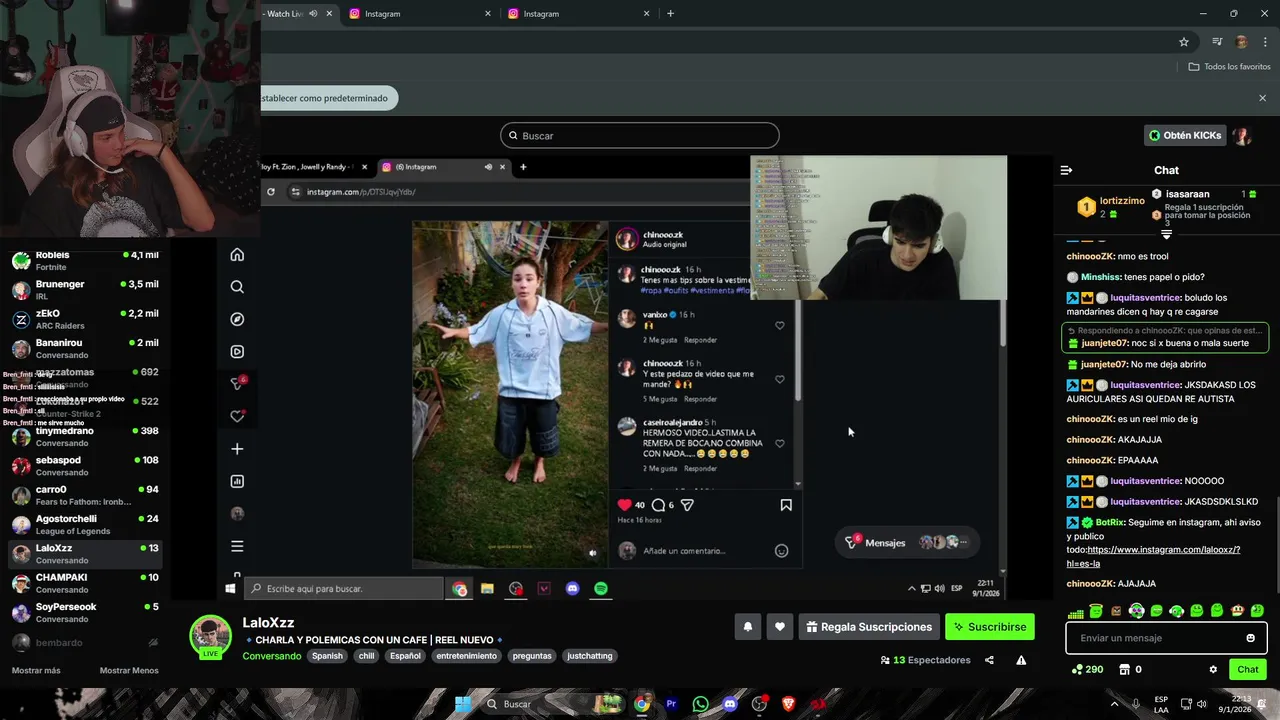Click establecer como predeterminado button
The width and height of the screenshot is (1280, 720).
click(x=325, y=98)
